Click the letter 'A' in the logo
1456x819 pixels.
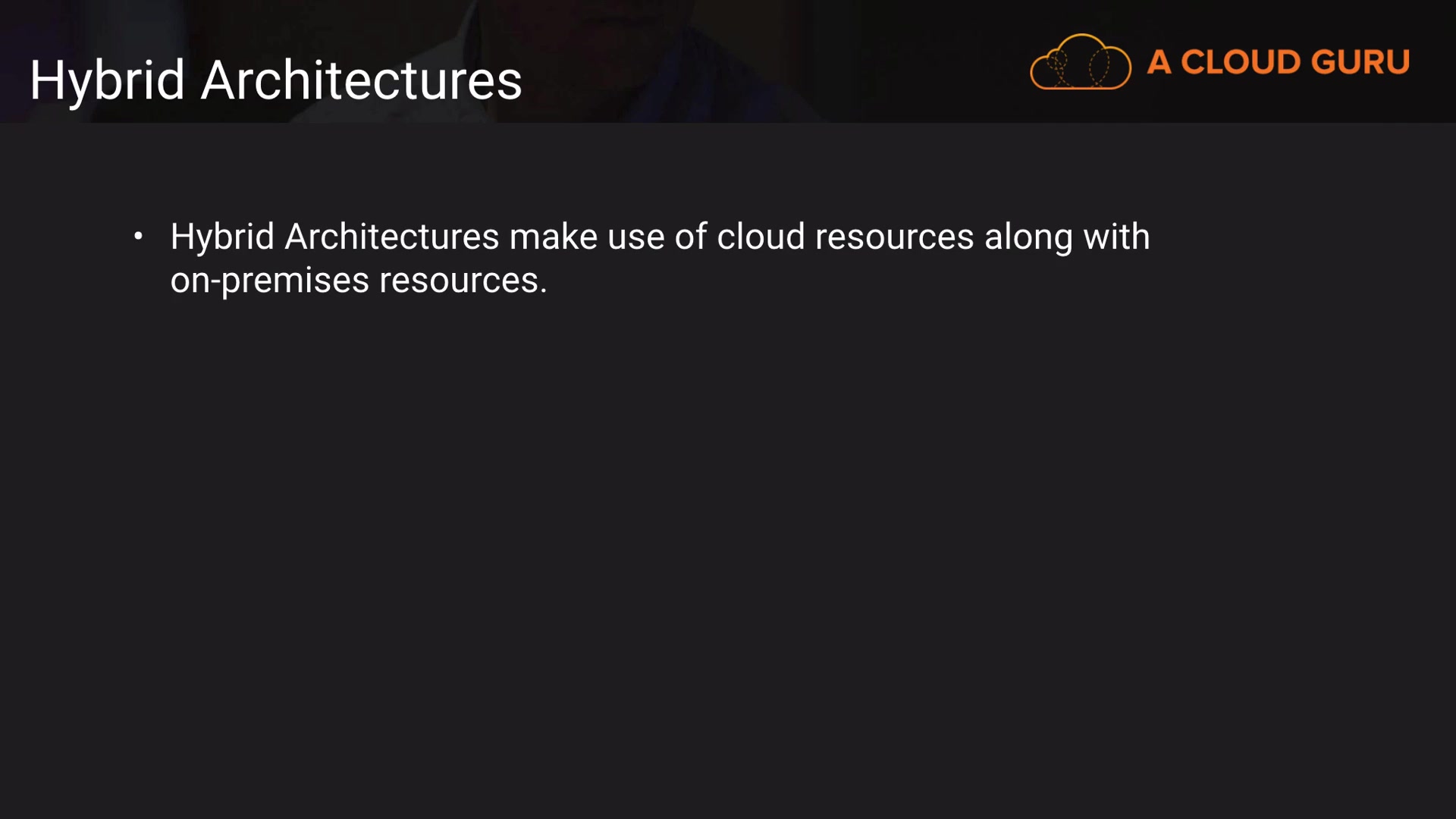[x=1159, y=62]
